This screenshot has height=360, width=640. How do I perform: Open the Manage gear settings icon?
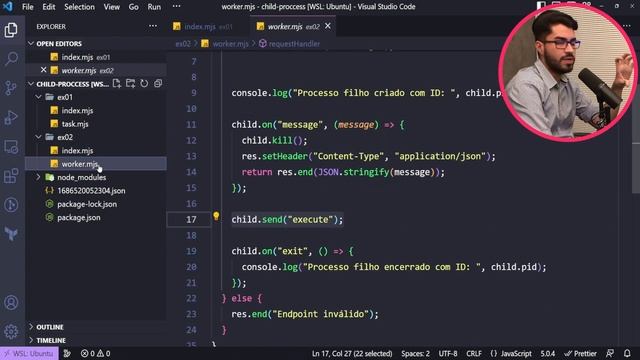(11, 331)
